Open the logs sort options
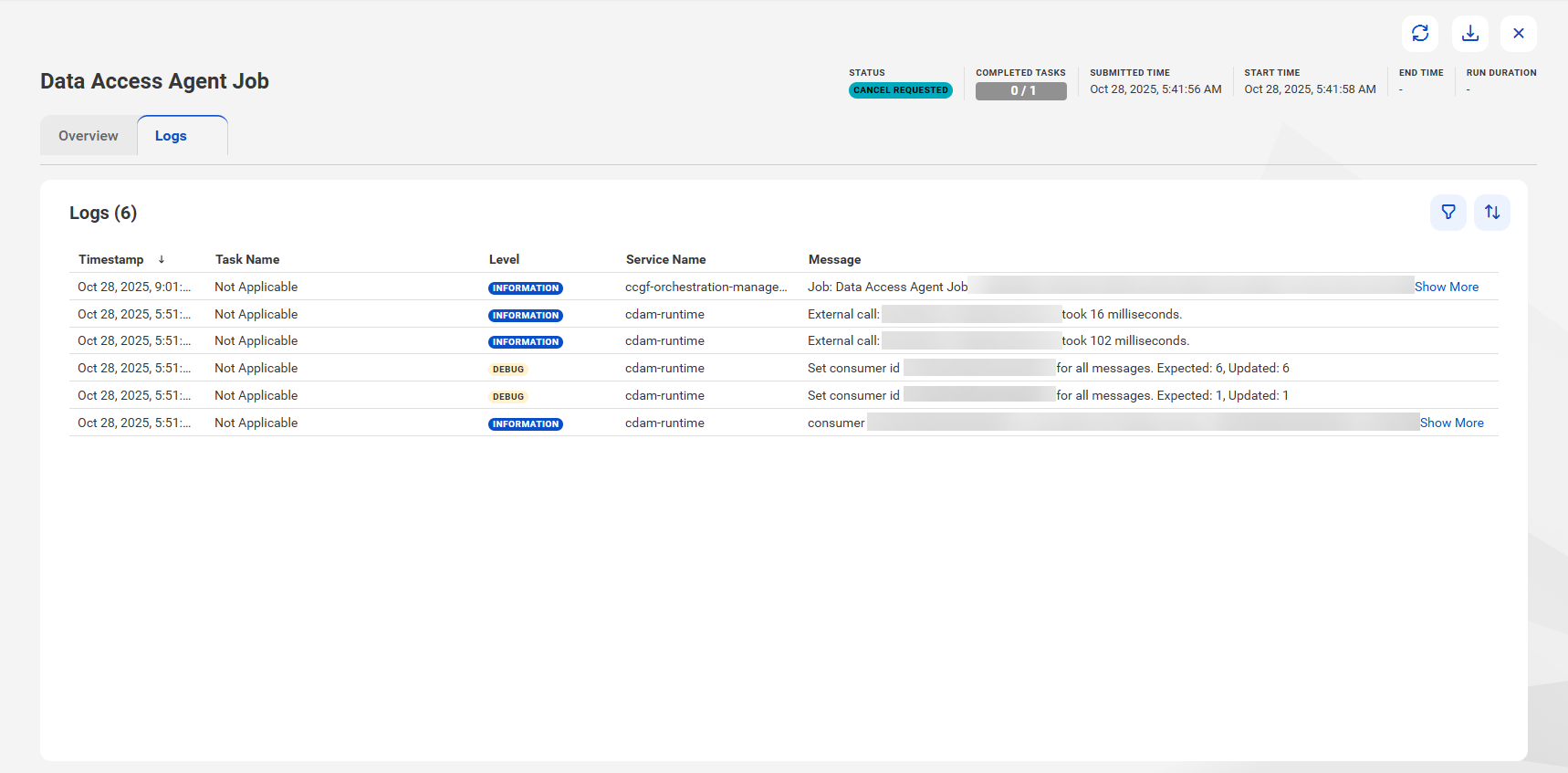 (x=1492, y=213)
